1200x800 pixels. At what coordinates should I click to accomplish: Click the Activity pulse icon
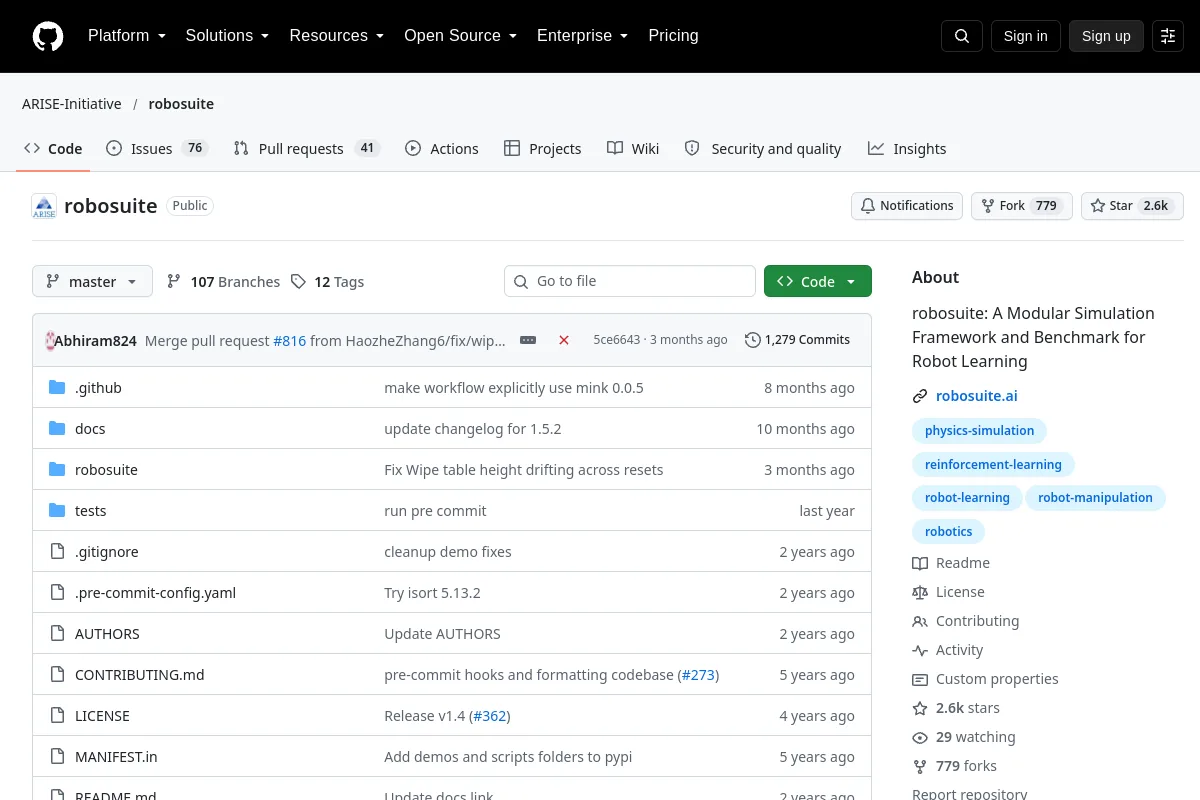(x=920, y=650)
